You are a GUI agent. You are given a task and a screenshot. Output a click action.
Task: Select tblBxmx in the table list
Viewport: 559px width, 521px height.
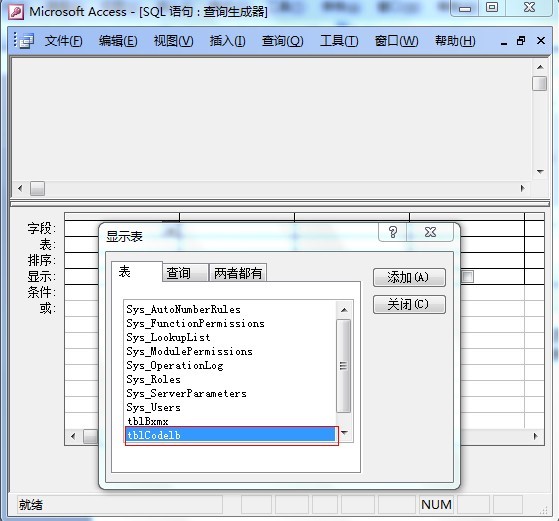(x=148, y=422)
